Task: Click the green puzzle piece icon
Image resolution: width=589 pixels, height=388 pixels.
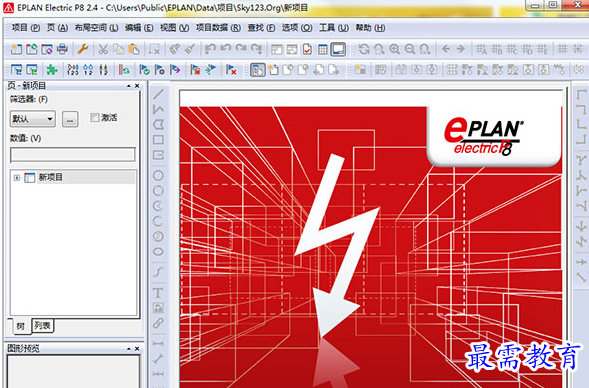Action: pyautogui.click(x=52, y=69)
